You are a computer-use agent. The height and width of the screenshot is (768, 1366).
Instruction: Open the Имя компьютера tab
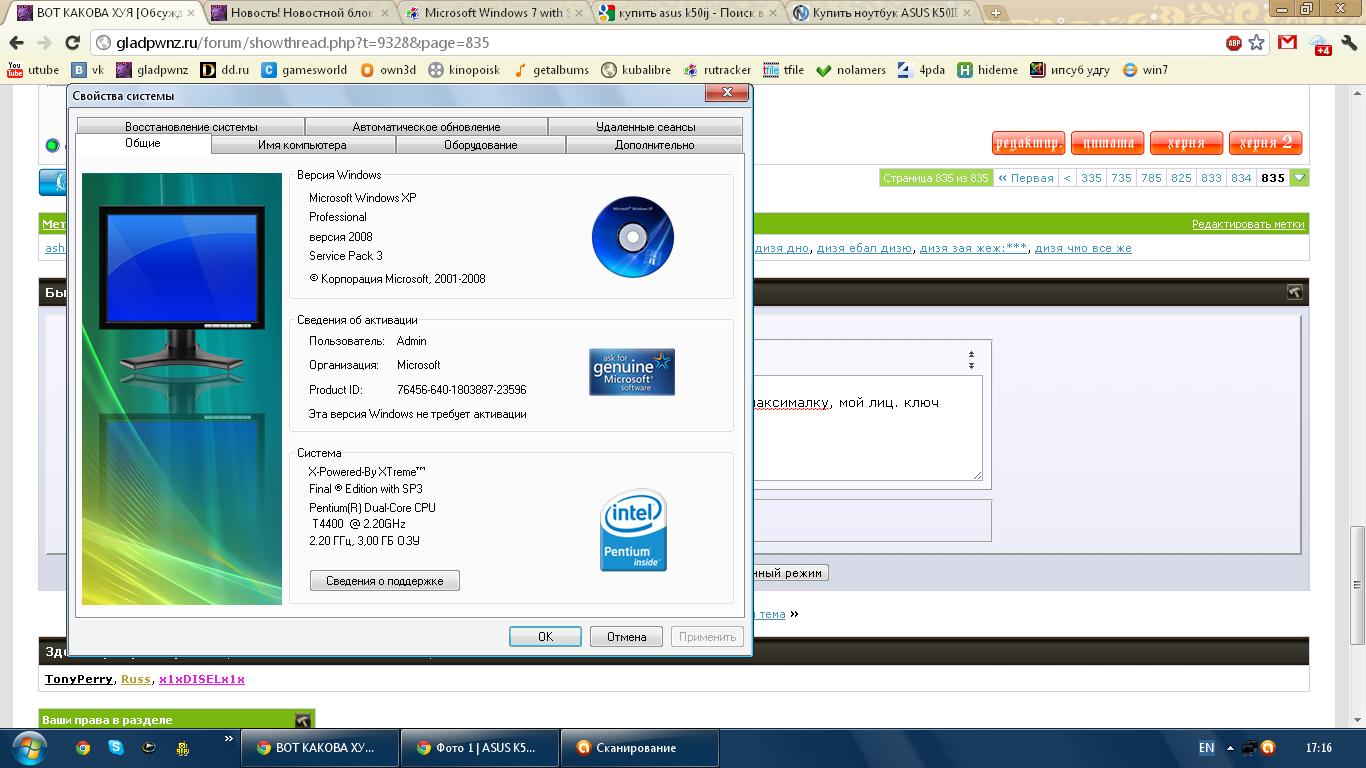302,145
